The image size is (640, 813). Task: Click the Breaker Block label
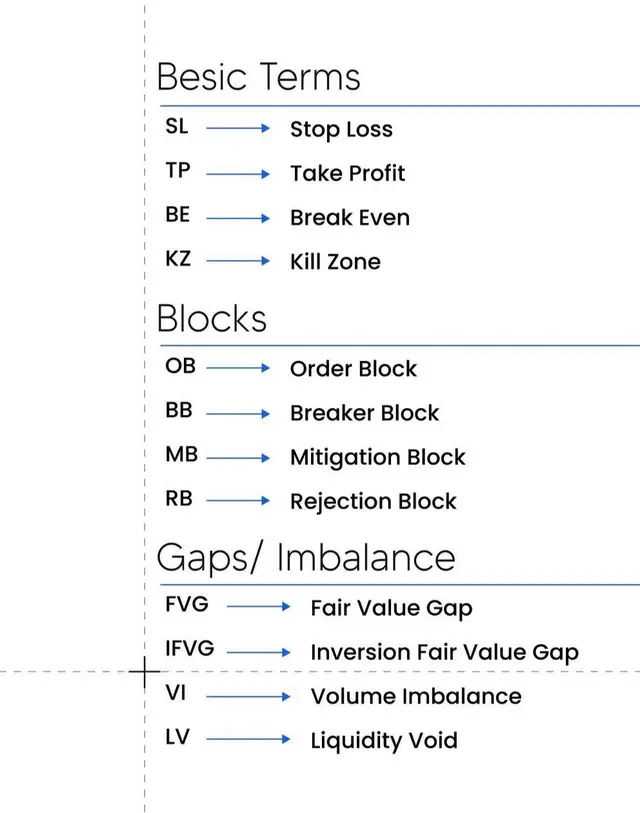tap(365, 413)
